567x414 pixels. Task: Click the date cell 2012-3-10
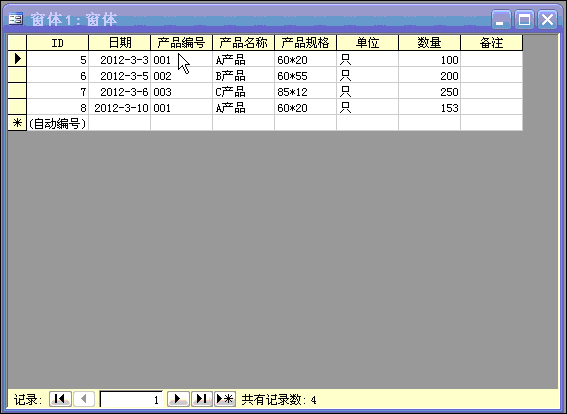(x=120, y=107)
